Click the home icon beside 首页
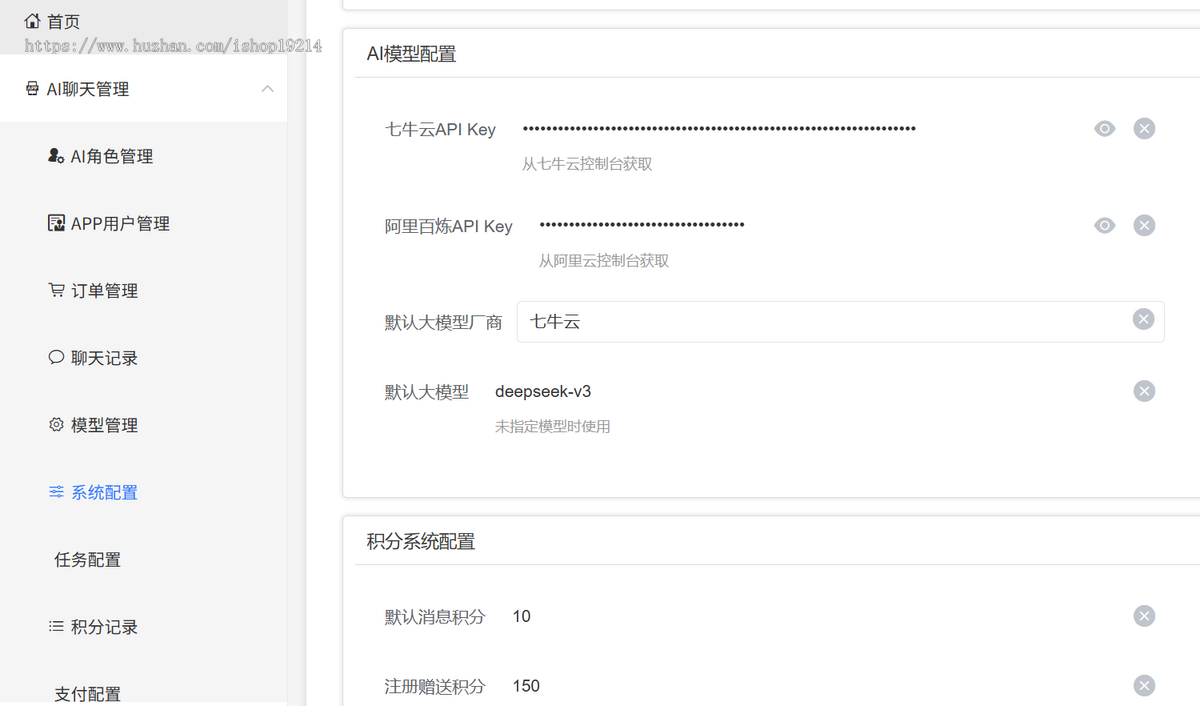 coord(32,21)
